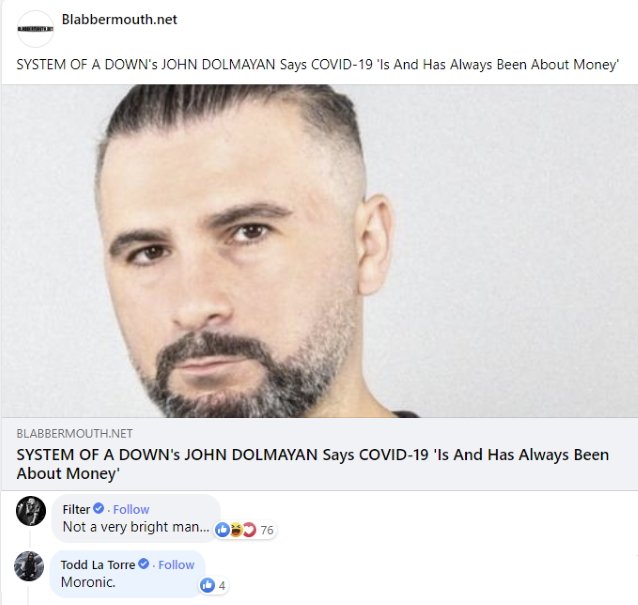Open the article headline below the photo
The width and height of the screenshot is (638, 605).
point(312,464)
